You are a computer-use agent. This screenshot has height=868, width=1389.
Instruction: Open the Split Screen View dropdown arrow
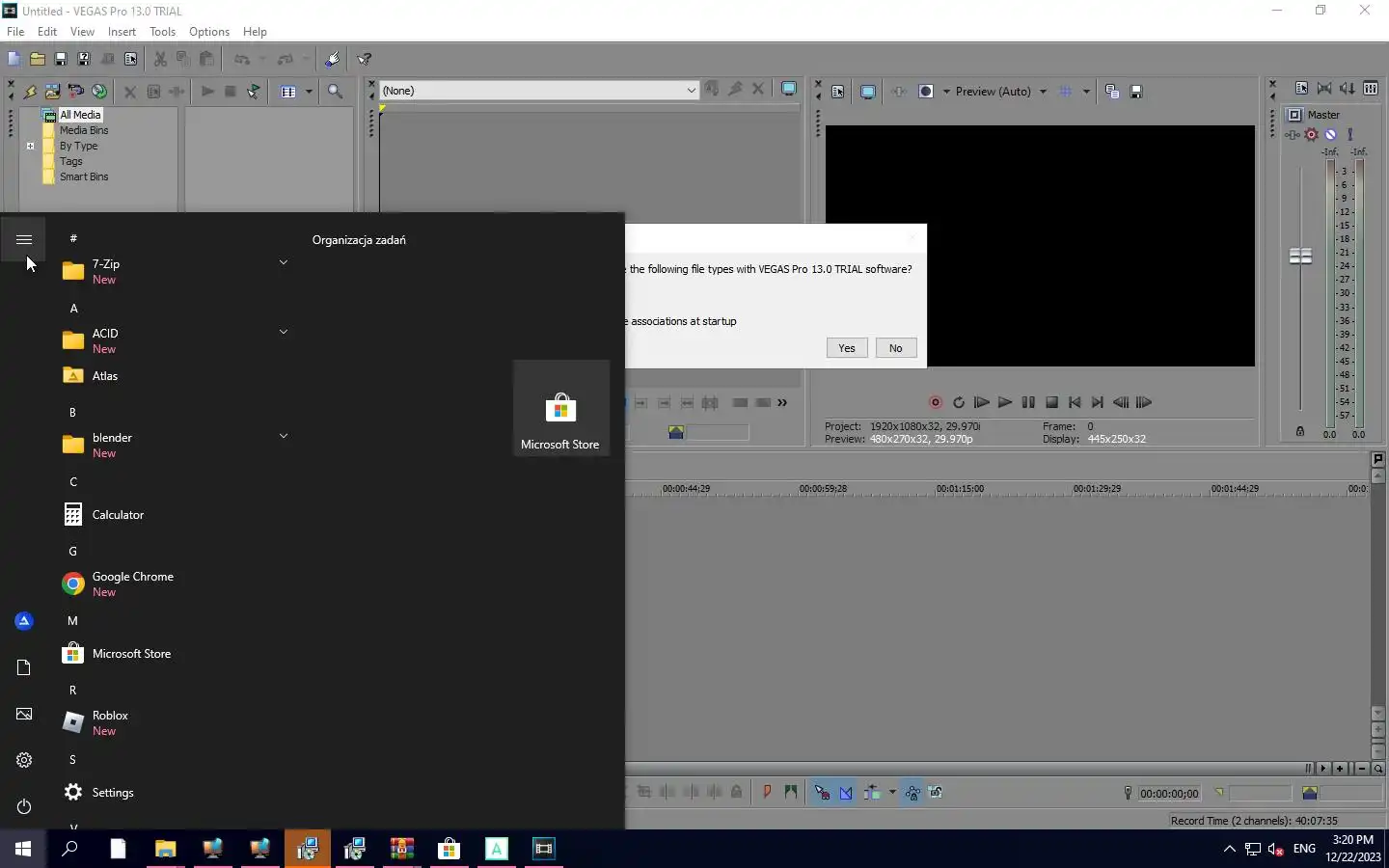(x=946, y=92)
